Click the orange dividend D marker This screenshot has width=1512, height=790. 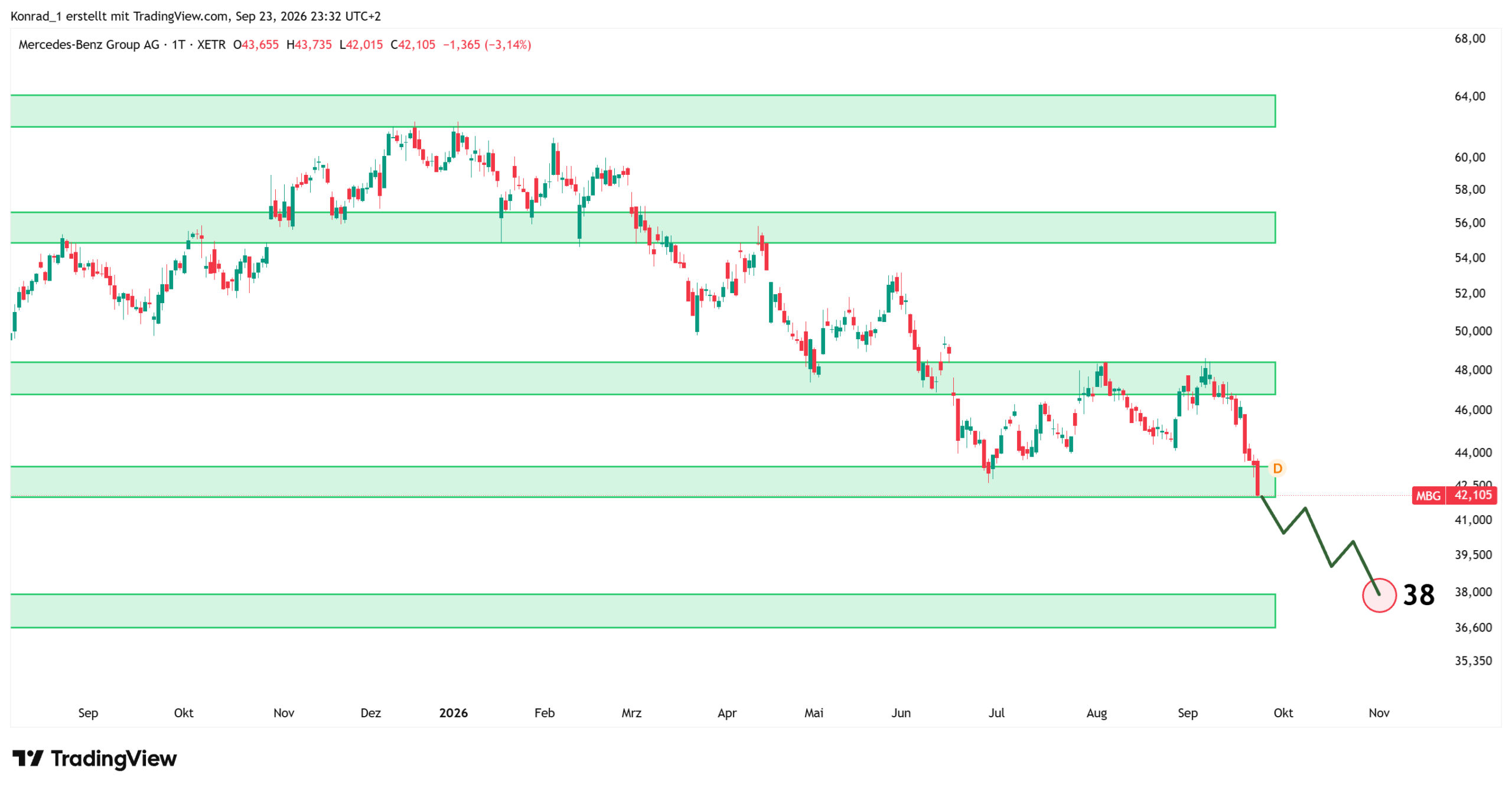tap(1276, 469)
